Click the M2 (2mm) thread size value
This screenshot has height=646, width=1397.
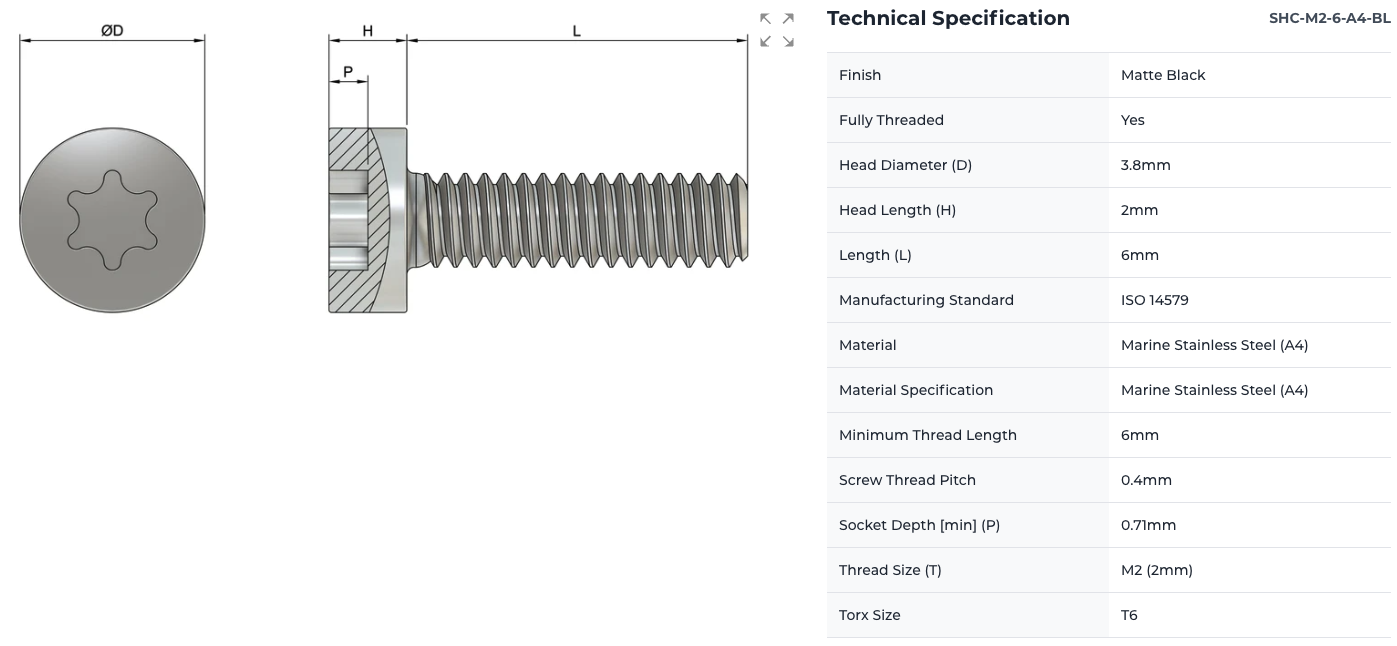[x=1156, y=570]
